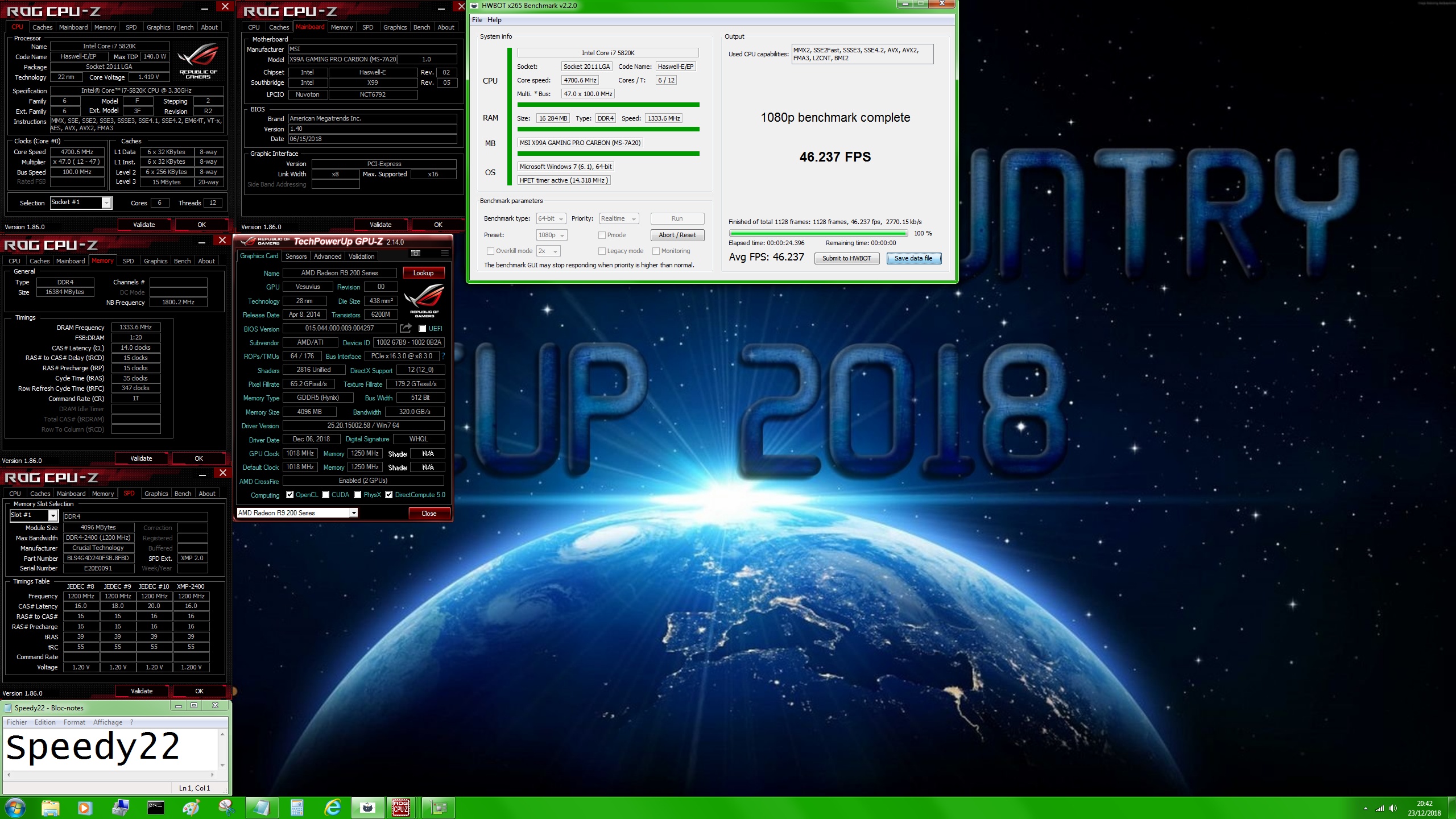1456x819 pixels.
Task: Open the File menu in HWBOT x265
Action: [x=477, y=20]
